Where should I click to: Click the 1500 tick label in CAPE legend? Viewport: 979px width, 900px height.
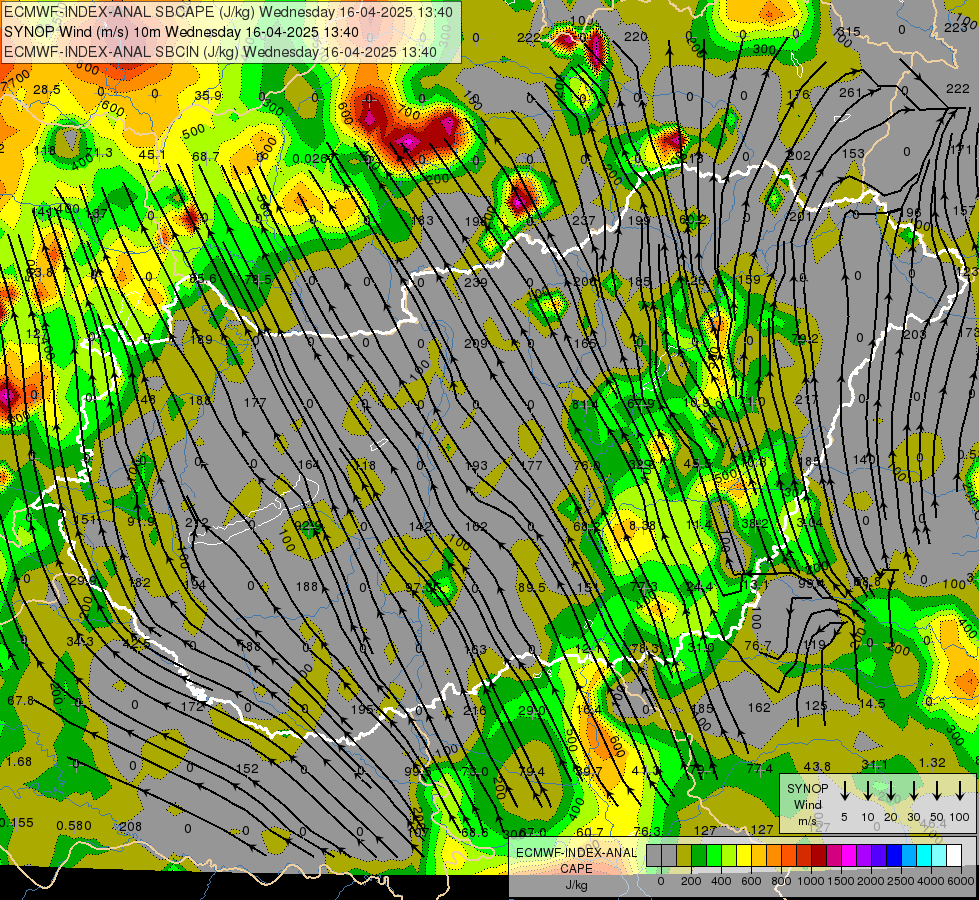[x=841, y=881]
